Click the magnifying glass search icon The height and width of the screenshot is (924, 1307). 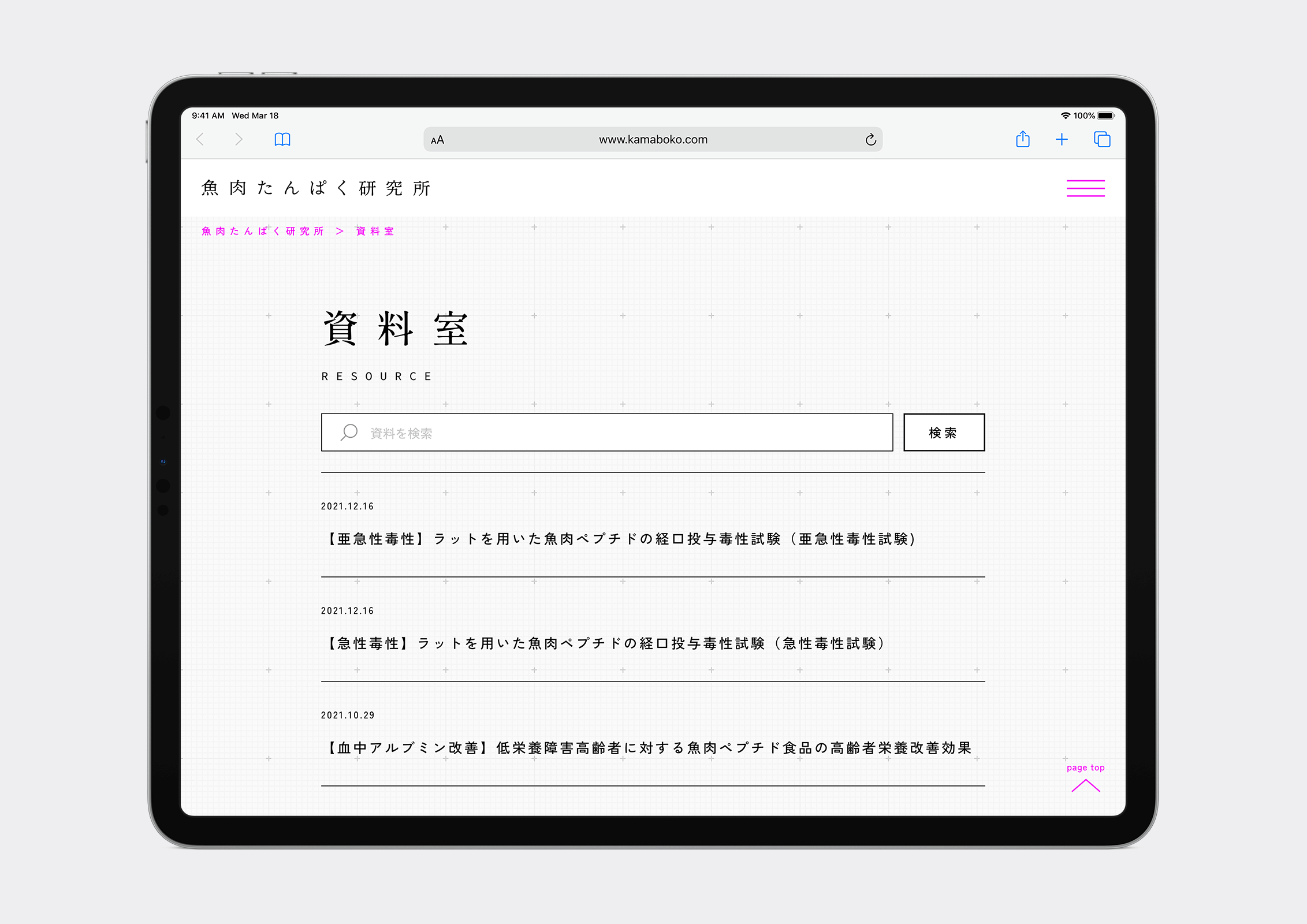349,433
